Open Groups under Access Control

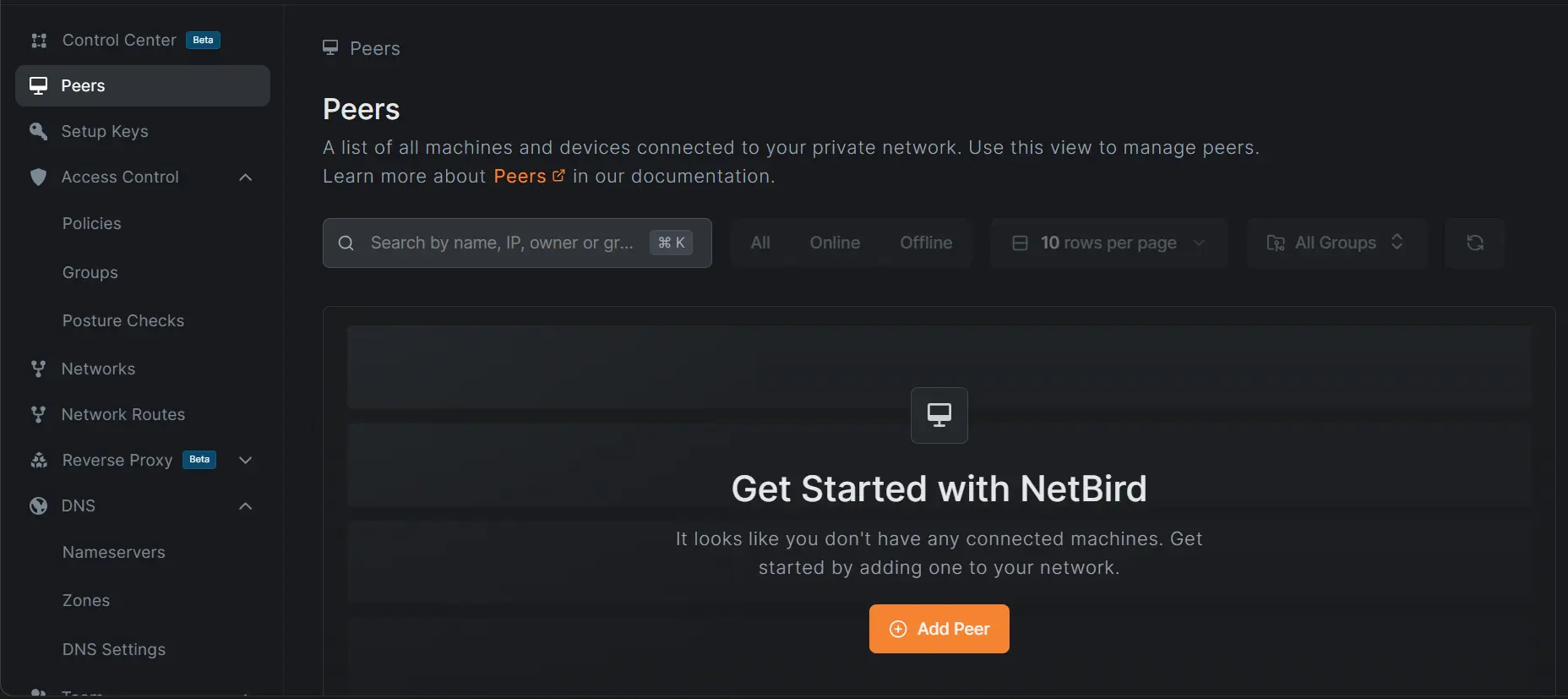(x=90, y=272)
